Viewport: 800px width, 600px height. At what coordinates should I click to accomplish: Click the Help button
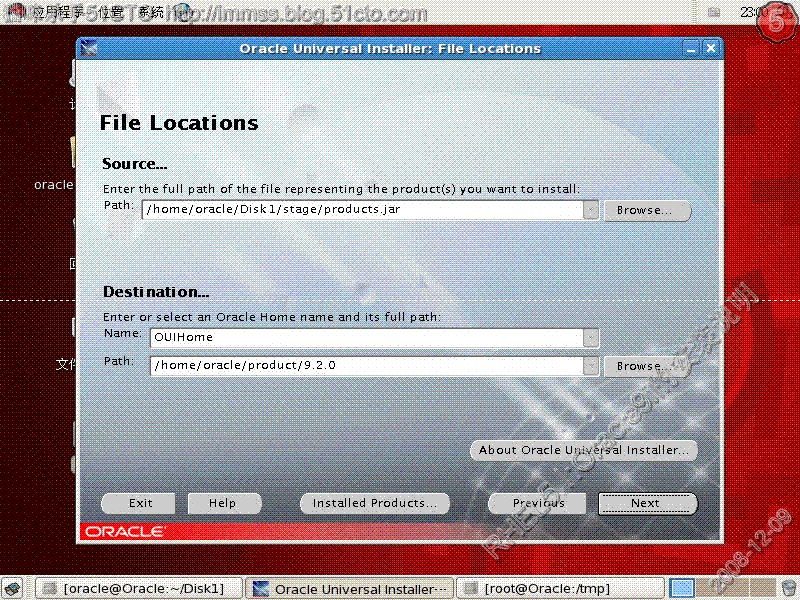click(x=224, y=503)
